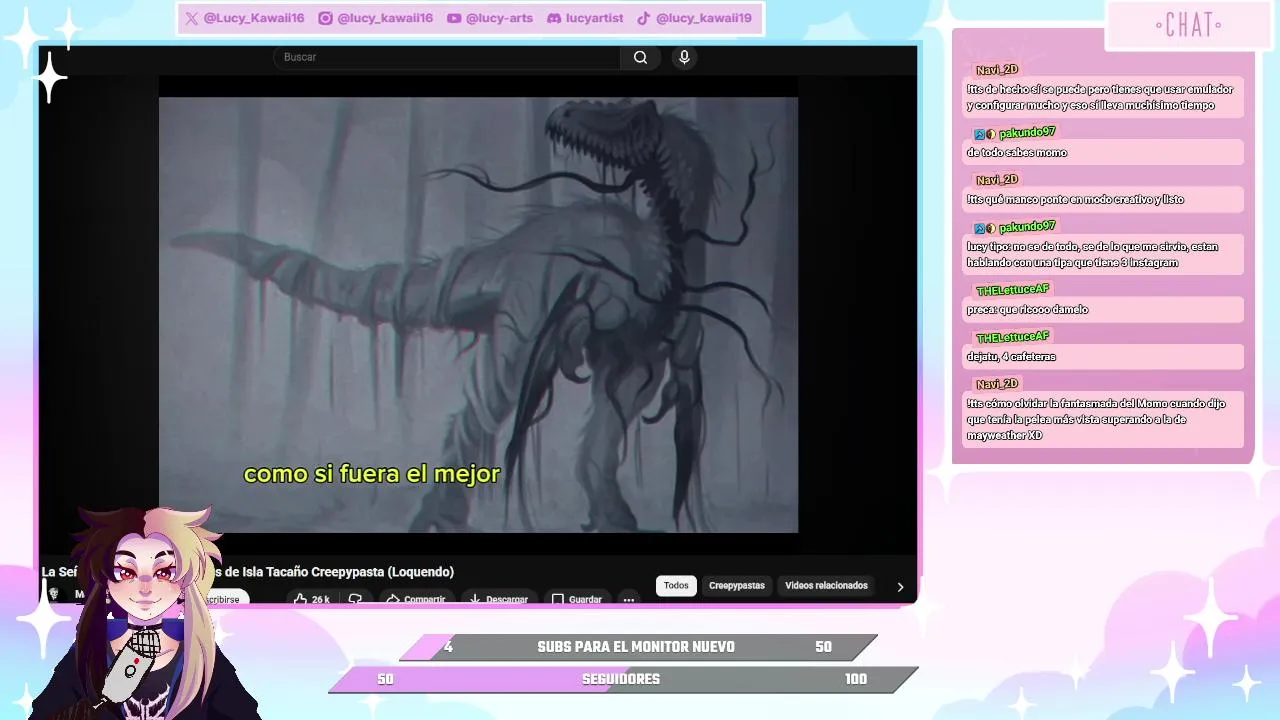The image size is (1280, 720).
Task: Click the 'Subs para el monitor nuevo' progress bar
Action: 638,647
